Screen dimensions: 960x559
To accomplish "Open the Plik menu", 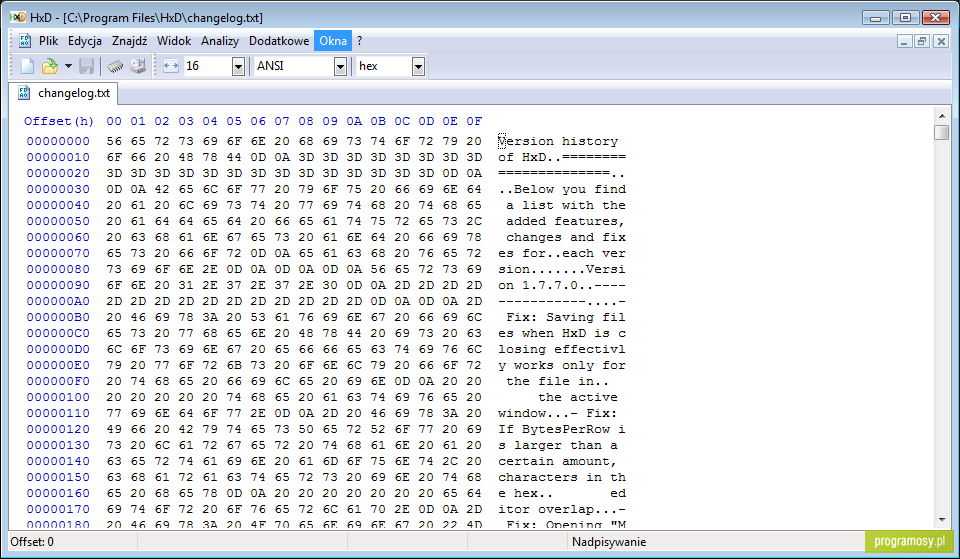I will pos(48,41).
